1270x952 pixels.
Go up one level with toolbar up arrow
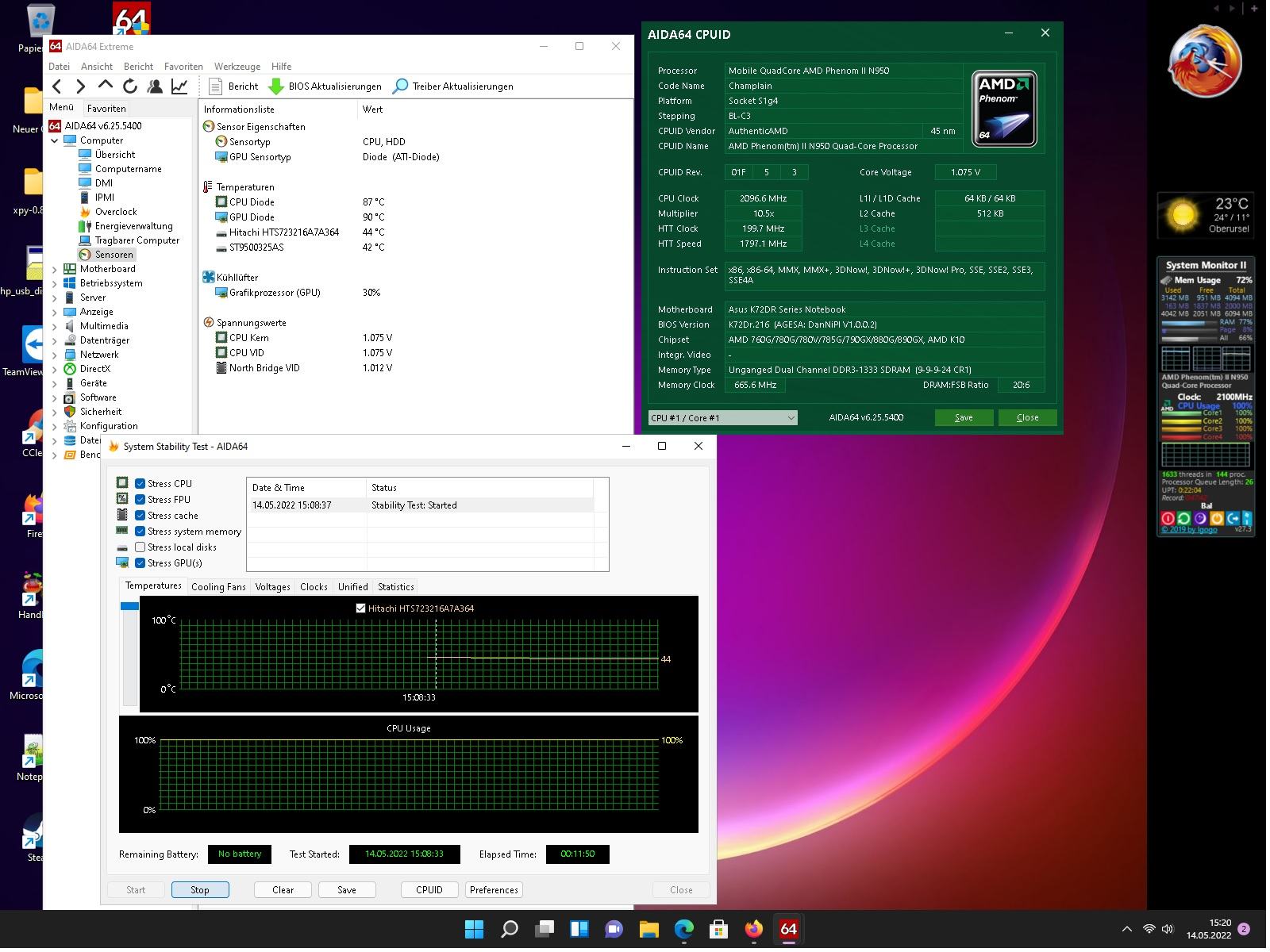click(x=105, y=86)
